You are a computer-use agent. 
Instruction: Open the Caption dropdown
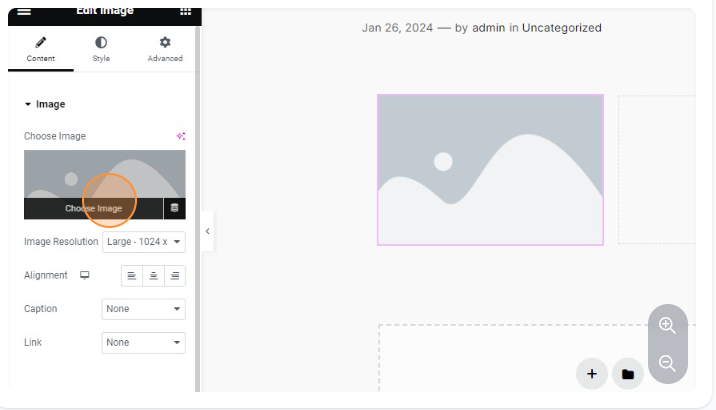[143, 309]
